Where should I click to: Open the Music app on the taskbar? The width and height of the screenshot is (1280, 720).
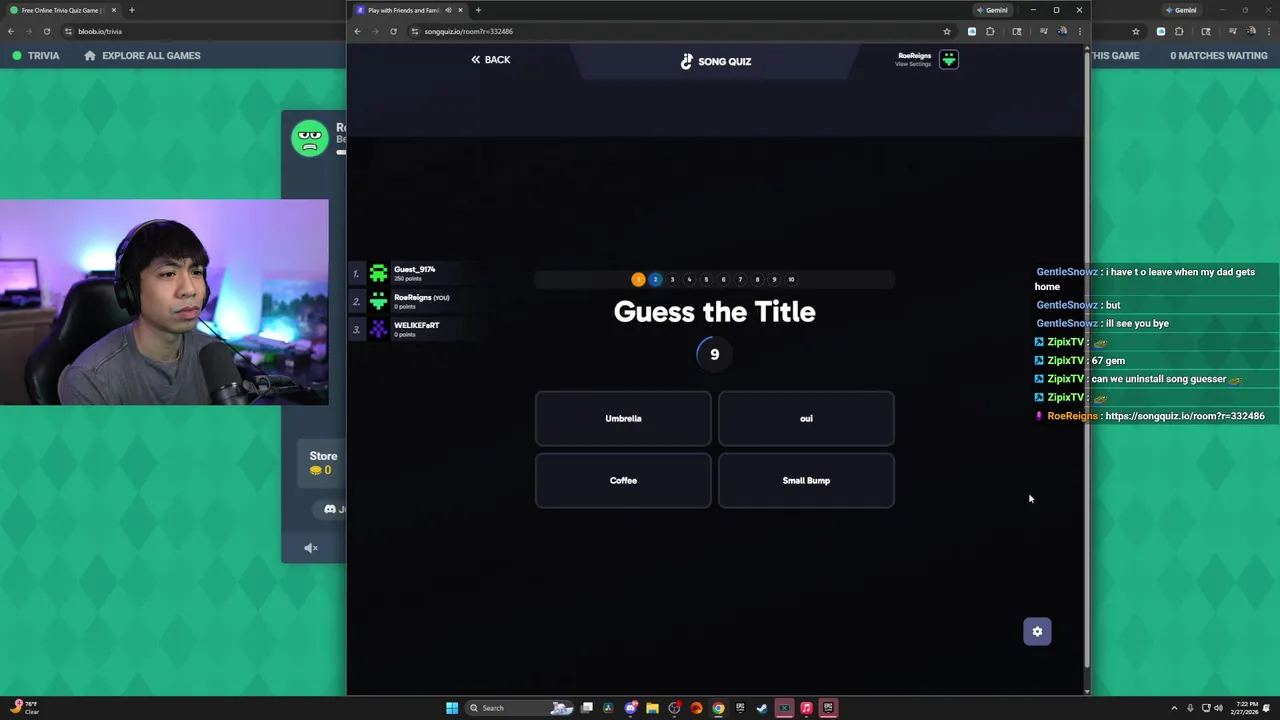(x=806, y=708)
